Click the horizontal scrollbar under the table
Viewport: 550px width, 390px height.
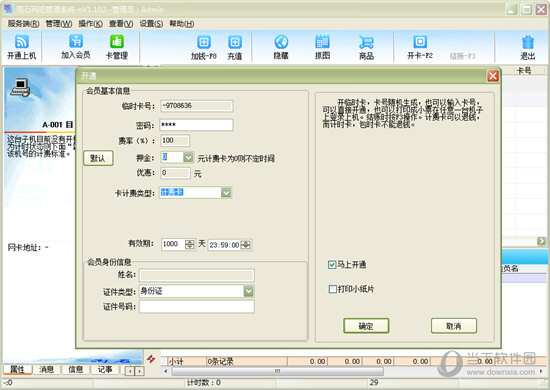pos(277,371)
